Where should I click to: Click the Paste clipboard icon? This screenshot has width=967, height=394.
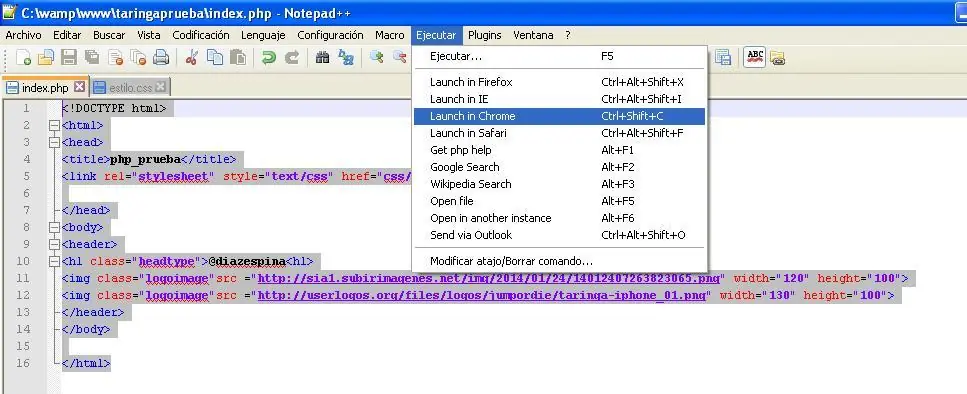pos(237,58)
